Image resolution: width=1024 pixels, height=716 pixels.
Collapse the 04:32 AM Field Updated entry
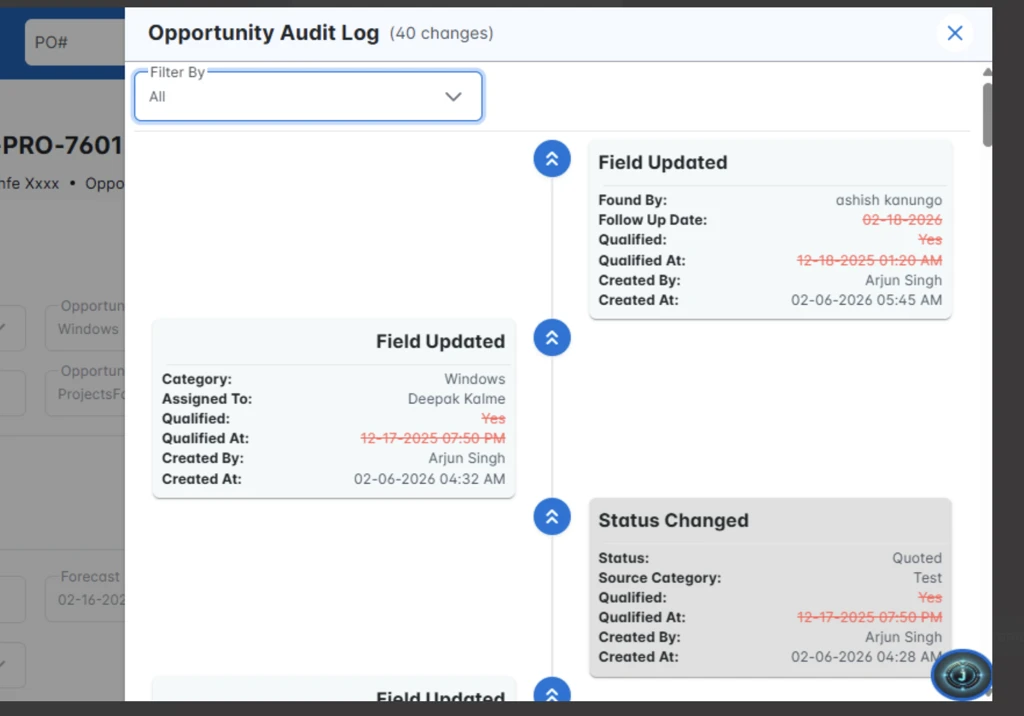552,337
